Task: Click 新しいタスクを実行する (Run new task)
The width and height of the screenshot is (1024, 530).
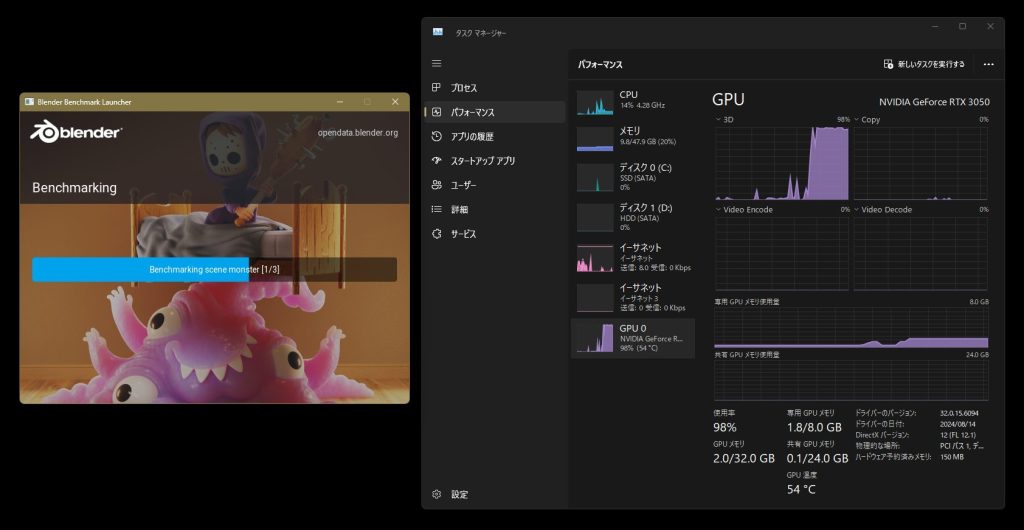Action: (924, 64)
